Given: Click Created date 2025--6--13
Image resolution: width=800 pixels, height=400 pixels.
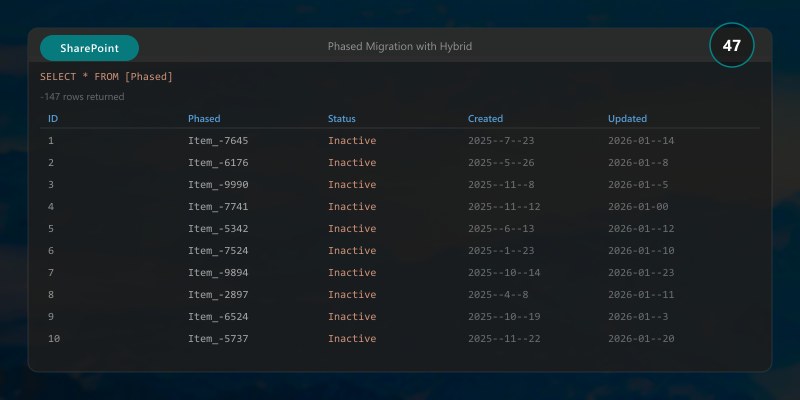Looking at the screenshot, I should pyautogui.click(x=501, y=228).
